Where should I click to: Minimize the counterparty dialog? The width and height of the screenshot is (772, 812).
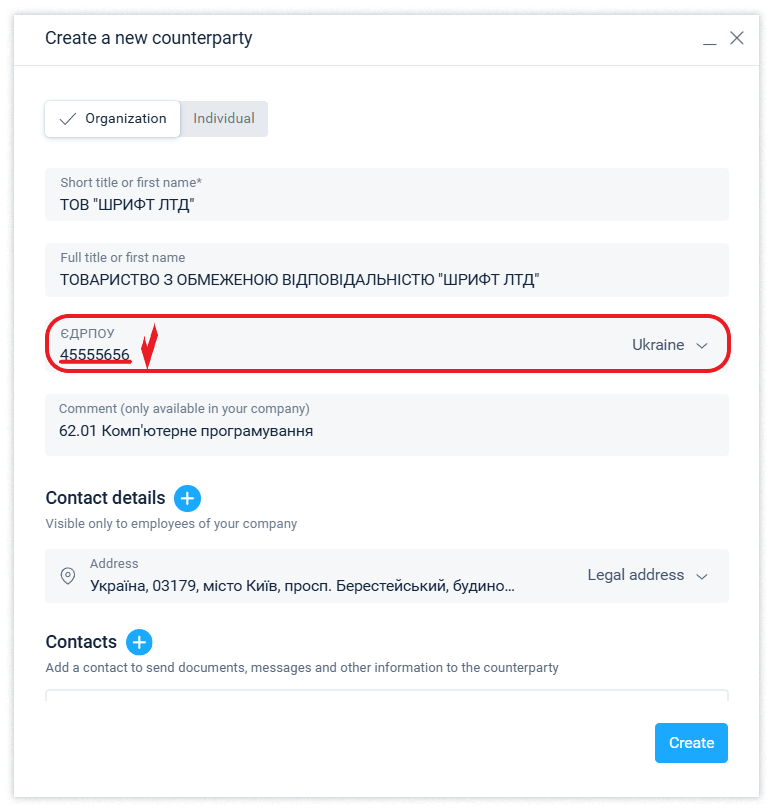710,39
